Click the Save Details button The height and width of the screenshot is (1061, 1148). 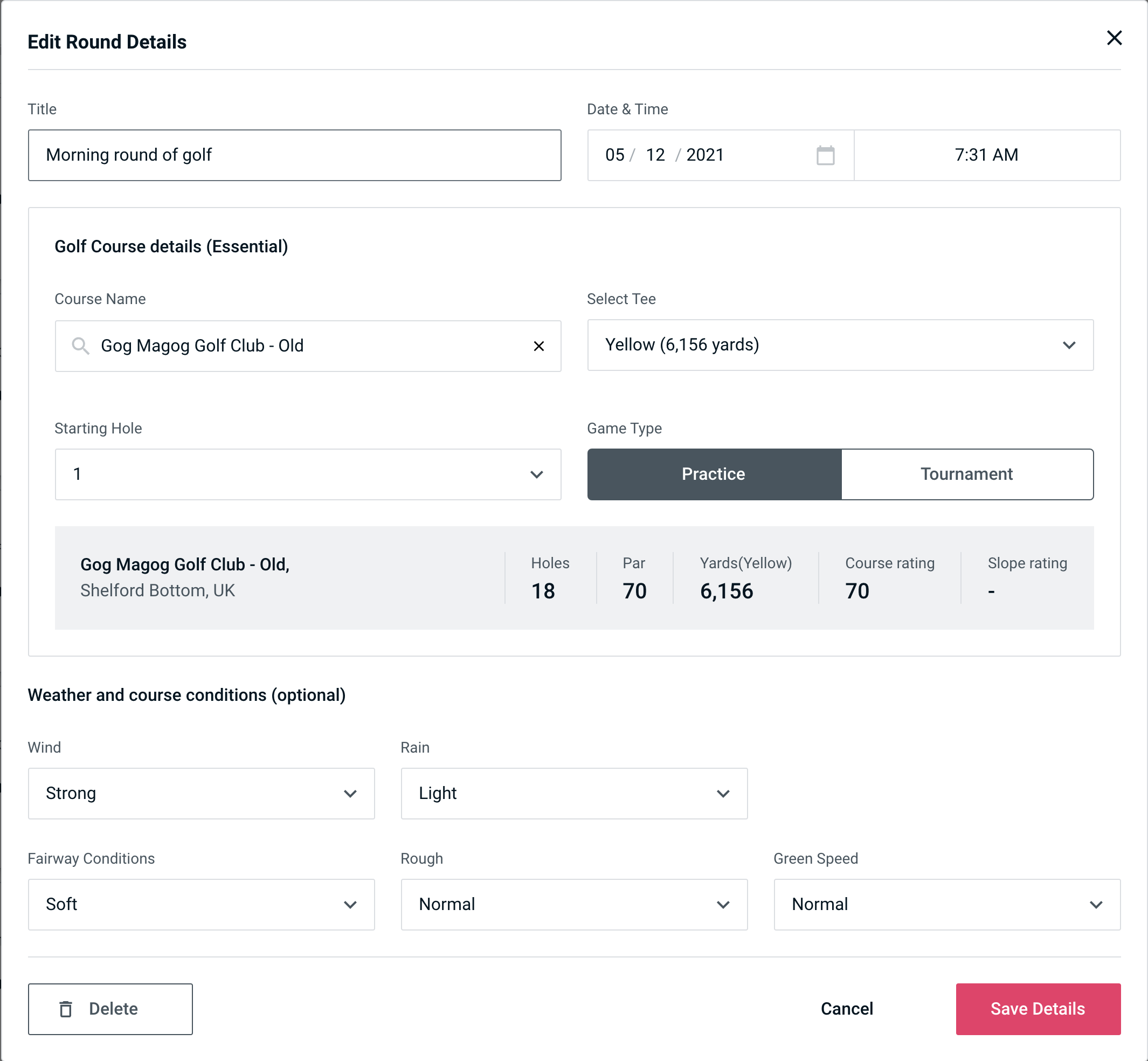[1037, 1008]
